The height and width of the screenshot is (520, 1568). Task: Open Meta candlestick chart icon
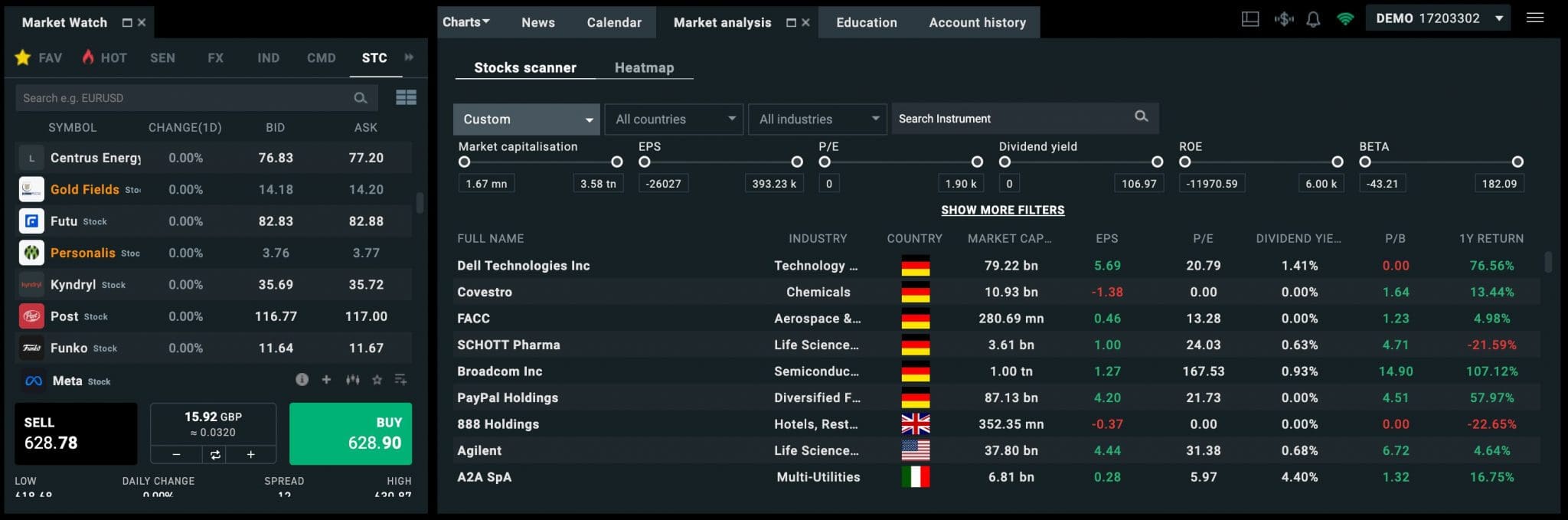pyautogui.click(x=352, y=379)
